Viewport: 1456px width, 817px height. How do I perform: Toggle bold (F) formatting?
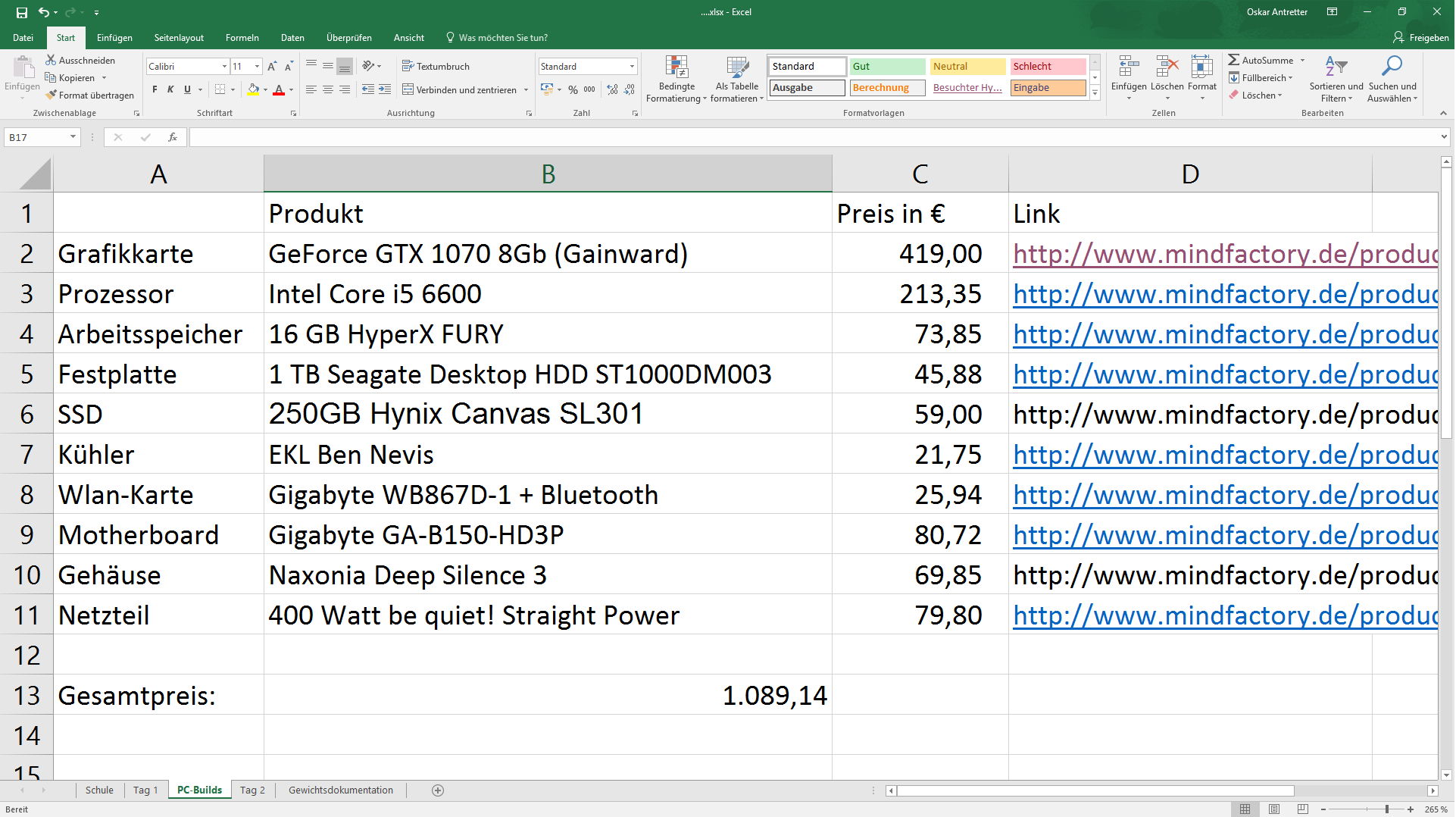coord(155,89)
